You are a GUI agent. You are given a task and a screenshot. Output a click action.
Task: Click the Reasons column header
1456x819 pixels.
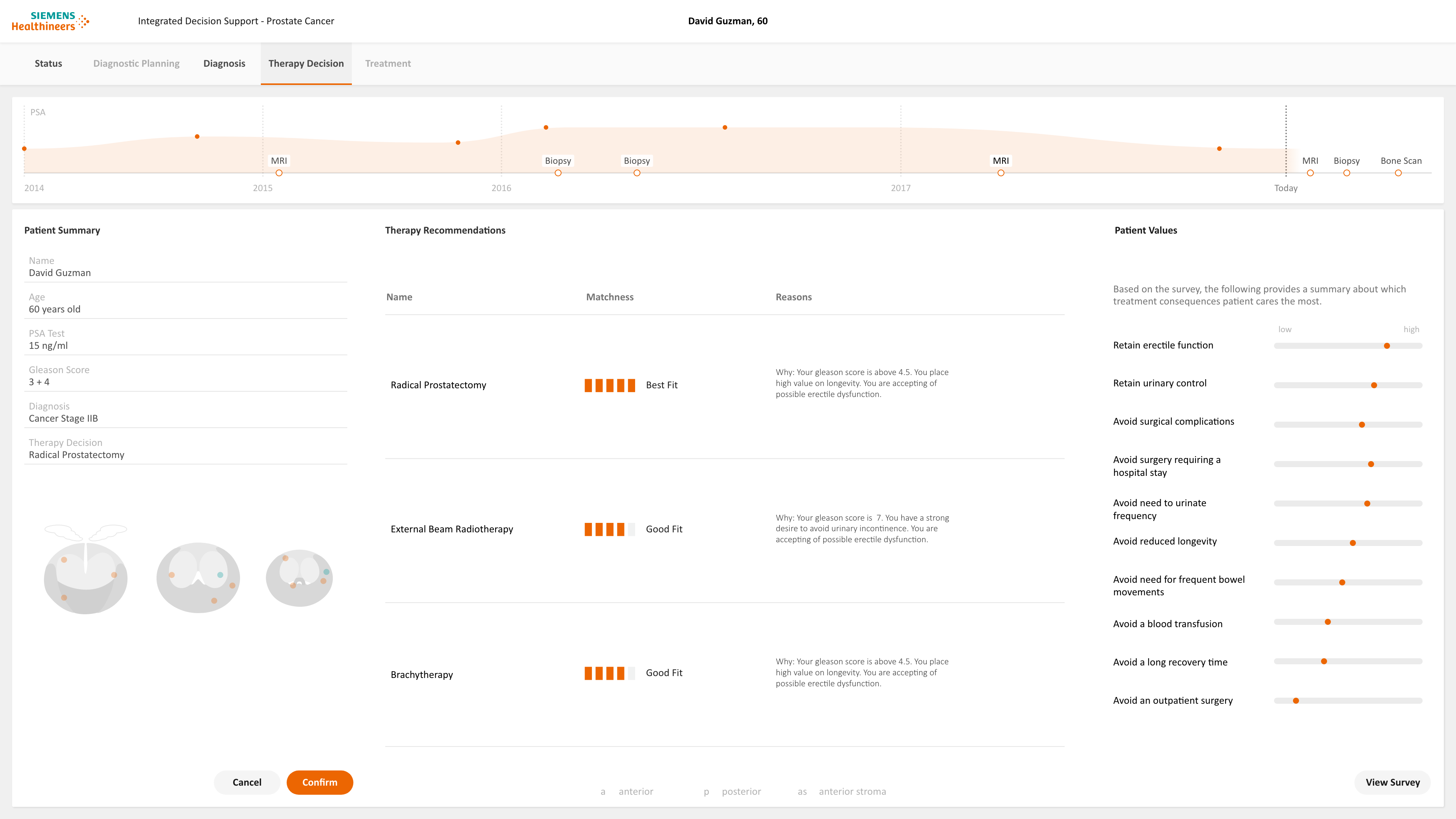(x=794, y=297)
